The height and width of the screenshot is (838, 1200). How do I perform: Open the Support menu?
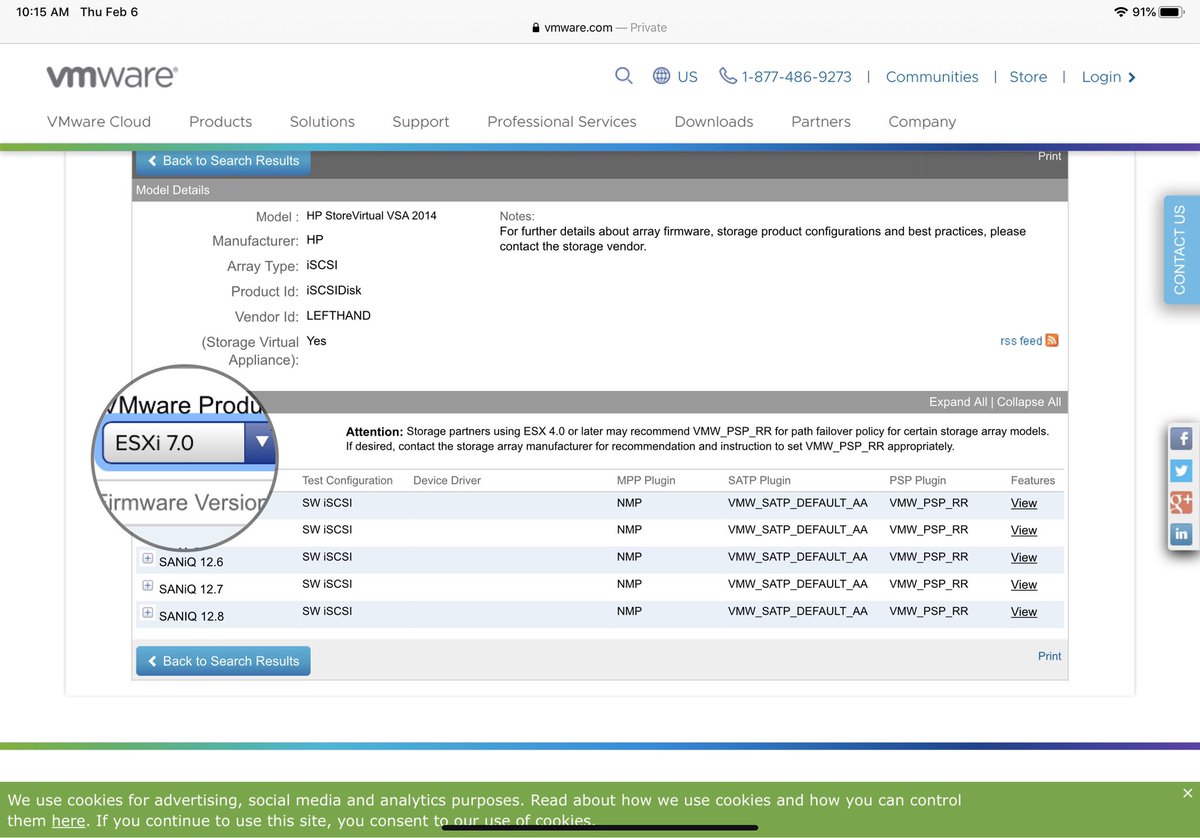(x=421, y=122)
